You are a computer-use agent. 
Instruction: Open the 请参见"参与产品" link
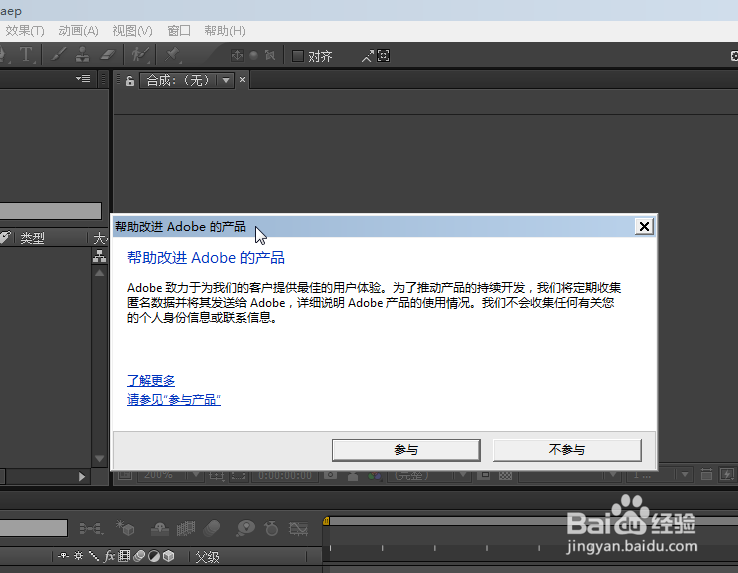tap(174, 400)
